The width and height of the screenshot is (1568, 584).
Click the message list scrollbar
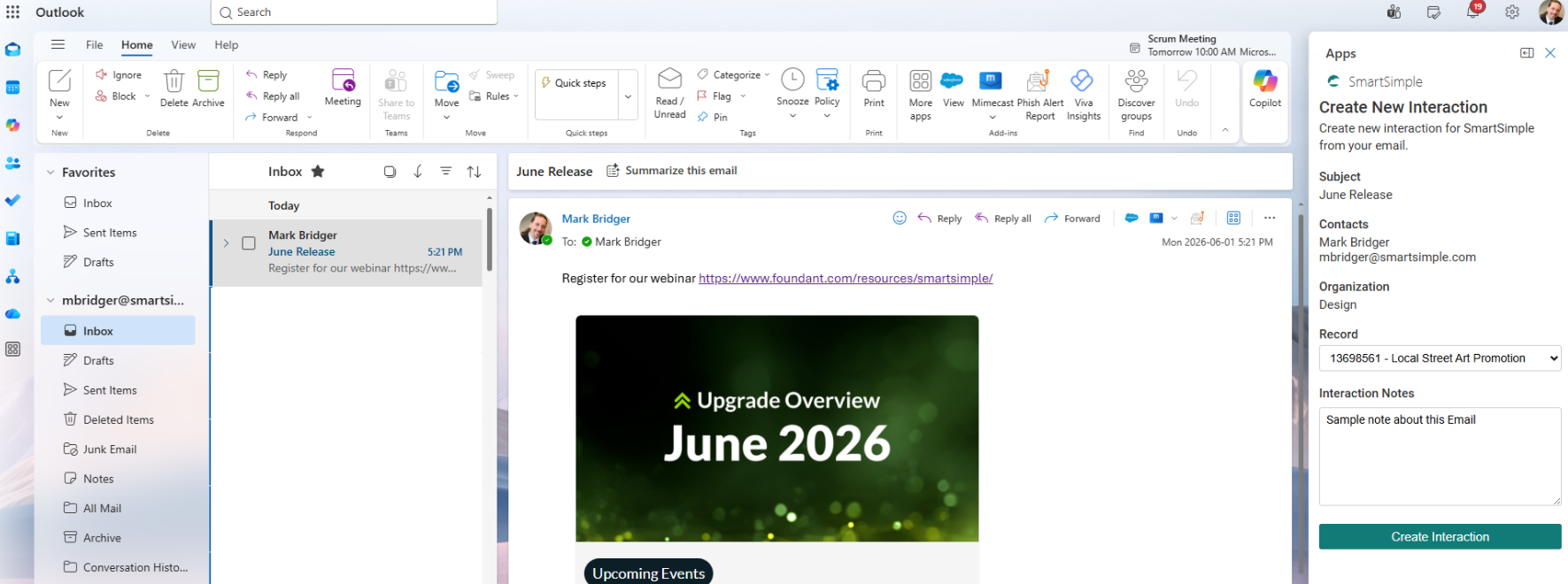pos(489,239)
